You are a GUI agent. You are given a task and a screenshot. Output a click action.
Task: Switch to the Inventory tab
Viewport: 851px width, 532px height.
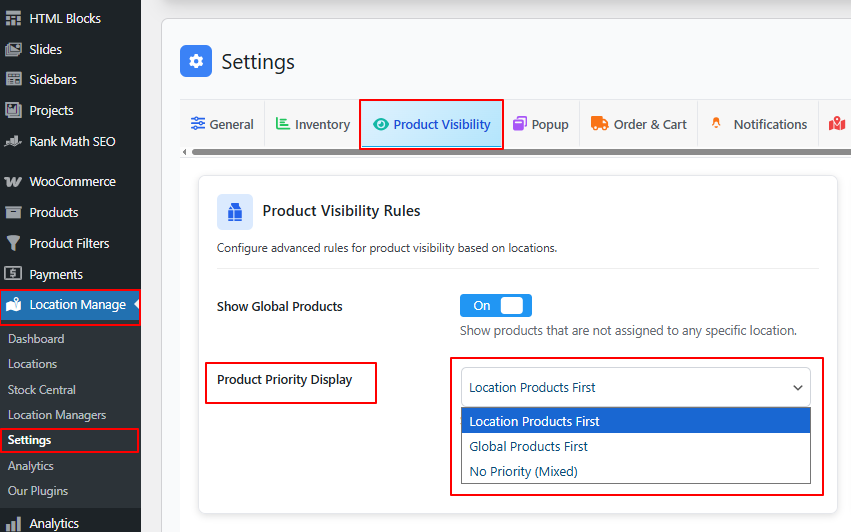(312, 125)
